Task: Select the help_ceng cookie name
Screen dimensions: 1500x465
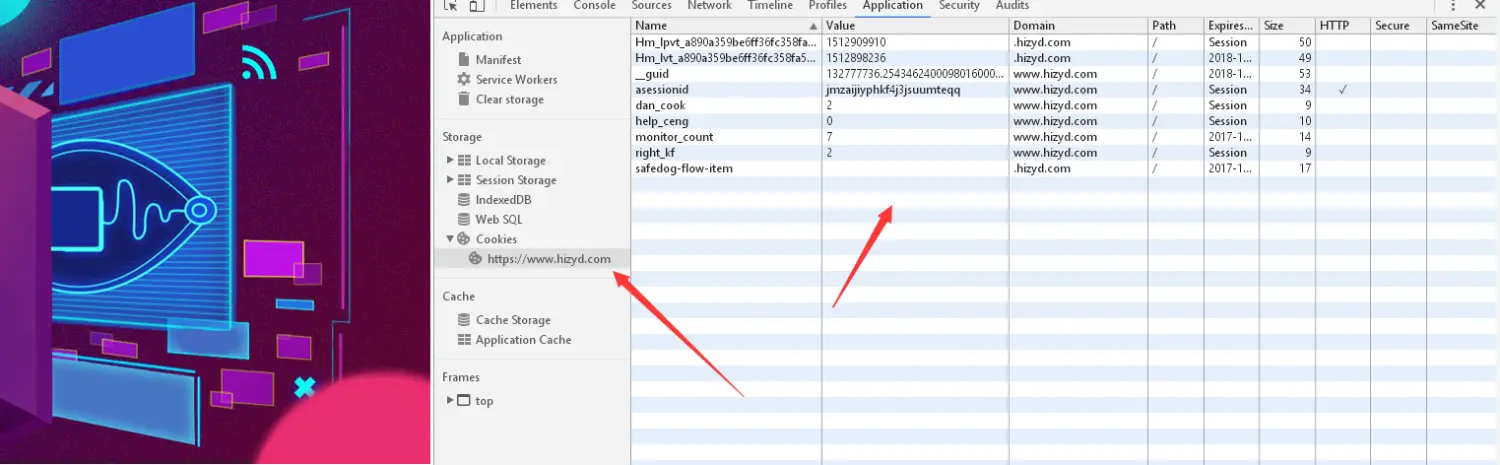Action: coord(662,121)
